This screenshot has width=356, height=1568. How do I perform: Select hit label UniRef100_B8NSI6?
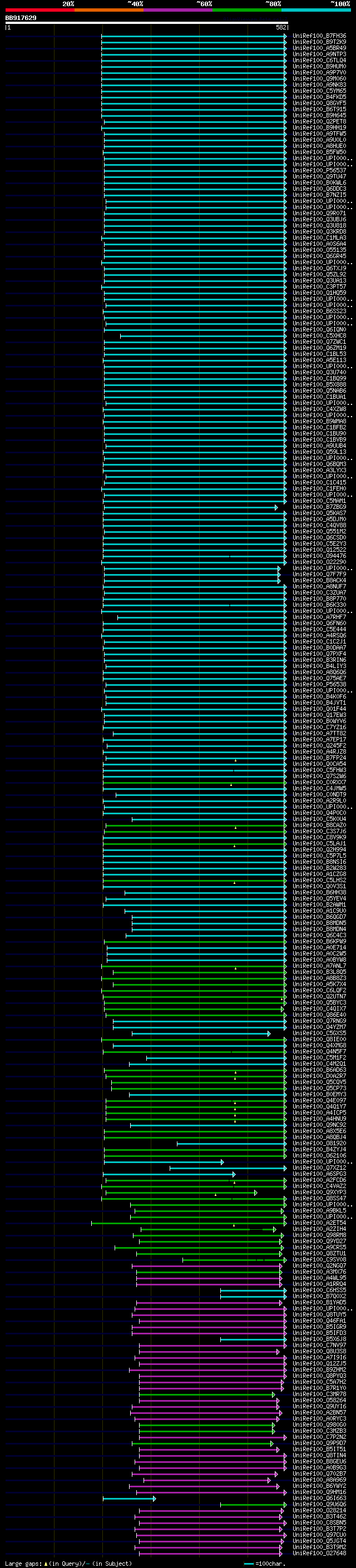point(319,862)
